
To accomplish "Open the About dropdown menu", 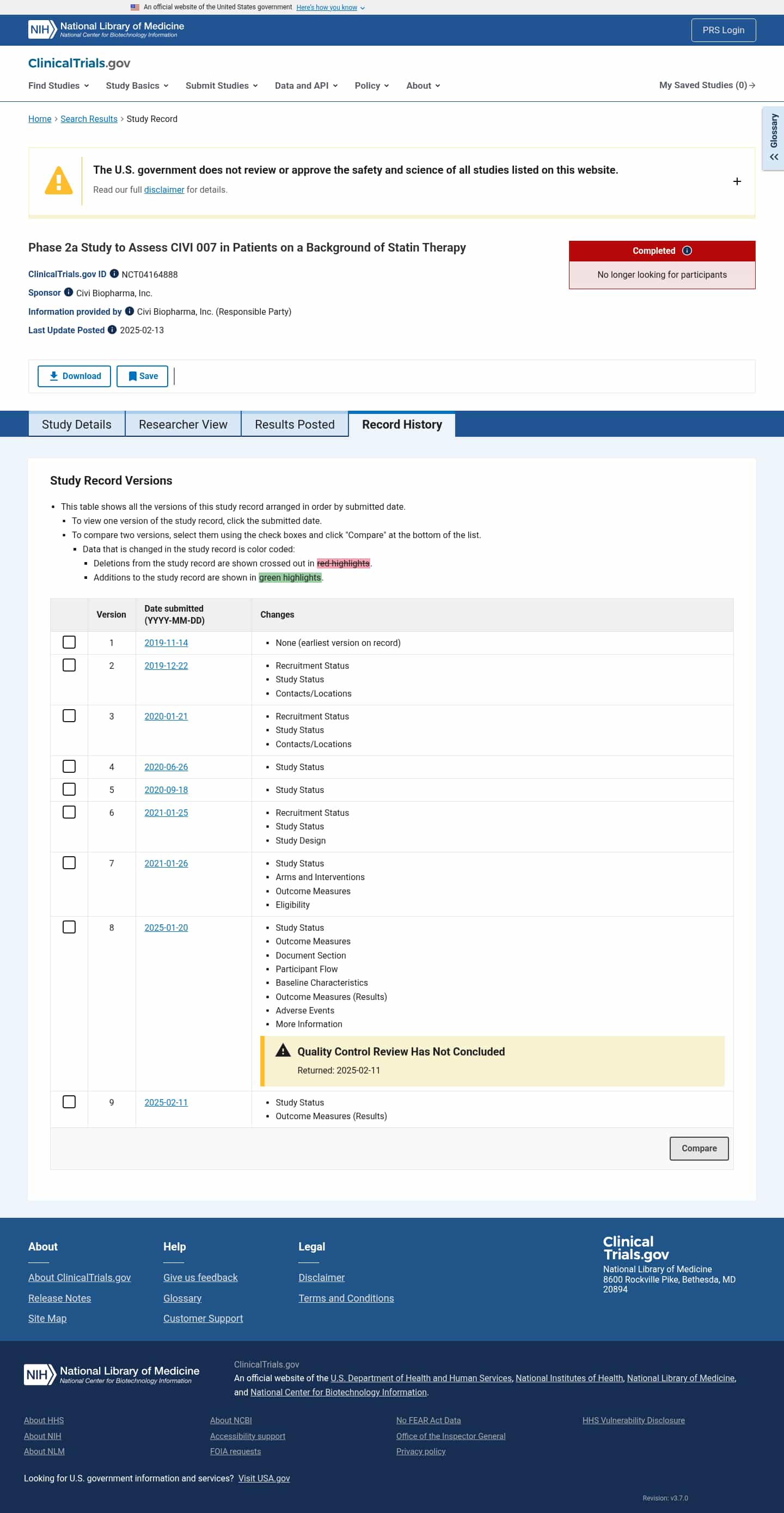I will [424, 86].
